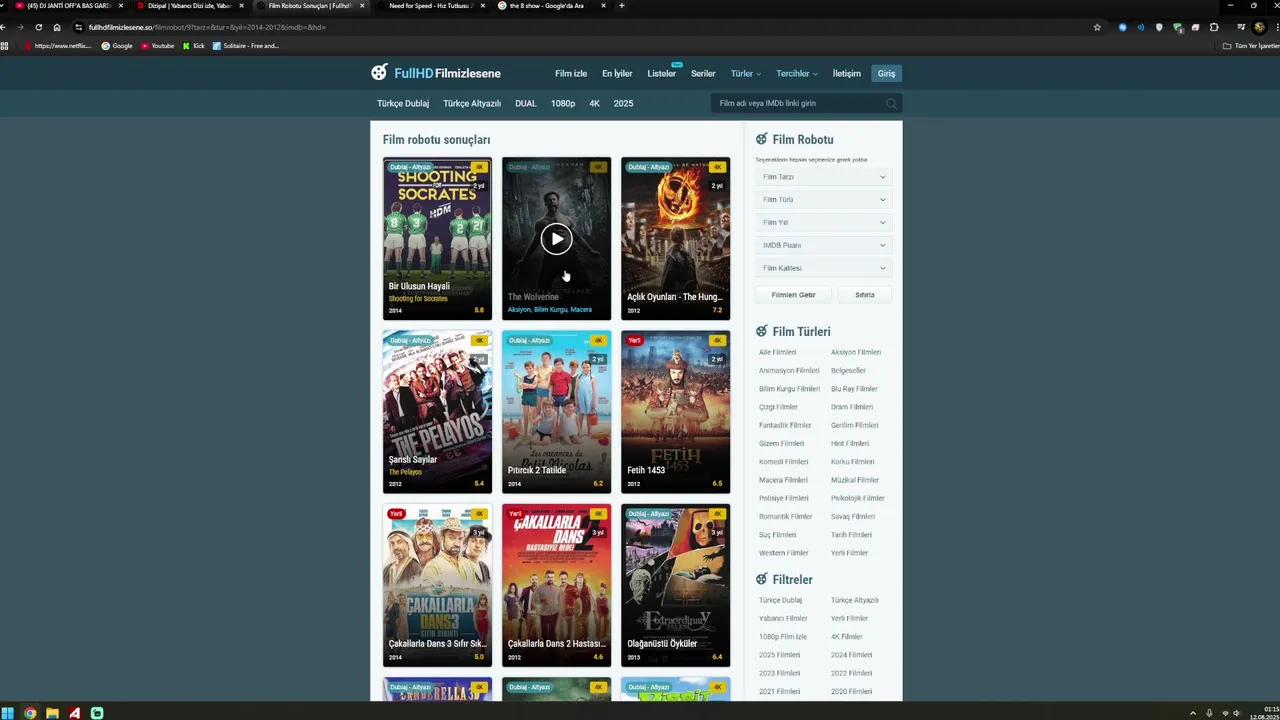Click the Chrome icon in the taskbar
The image size is (1280, 720).
(x=30, y=713)
